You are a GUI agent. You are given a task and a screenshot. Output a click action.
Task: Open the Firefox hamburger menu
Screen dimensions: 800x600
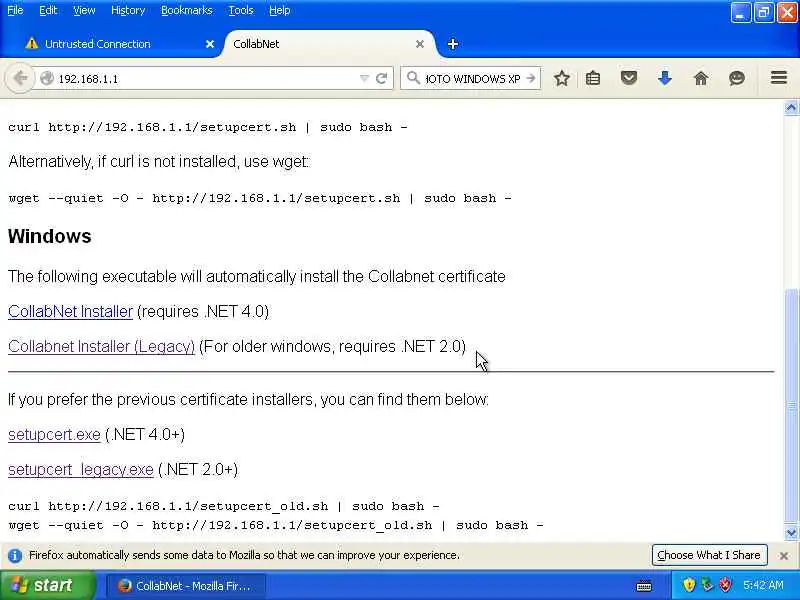pos(779,78)
